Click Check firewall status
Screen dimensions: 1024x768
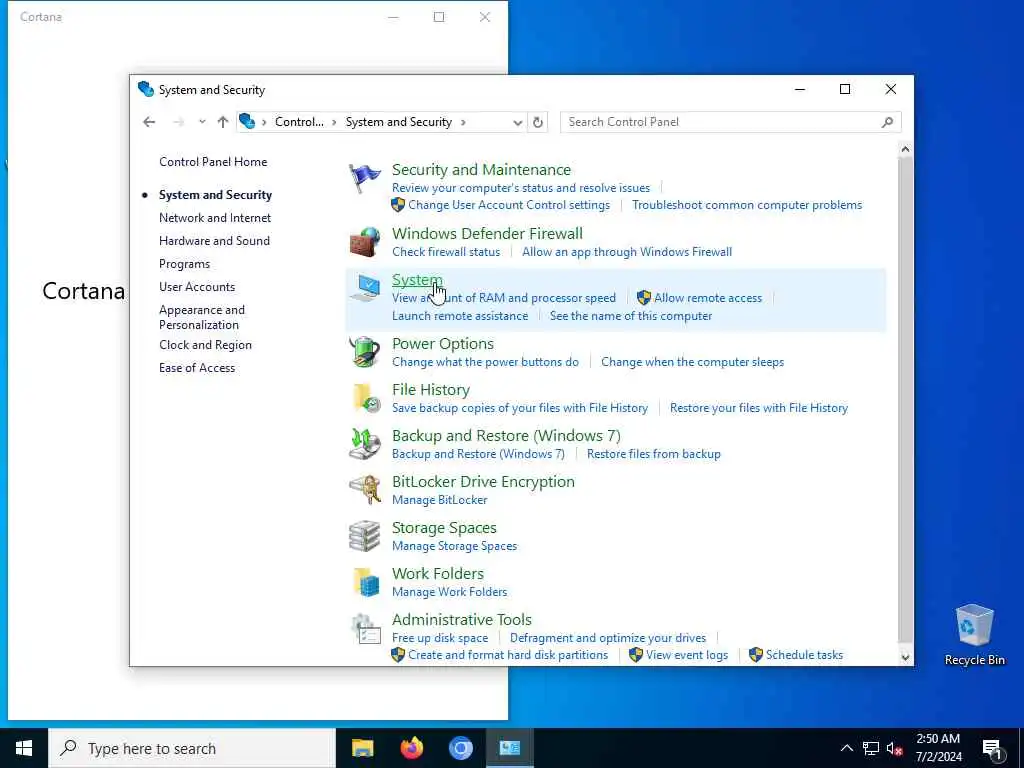(x=446, y=252)
